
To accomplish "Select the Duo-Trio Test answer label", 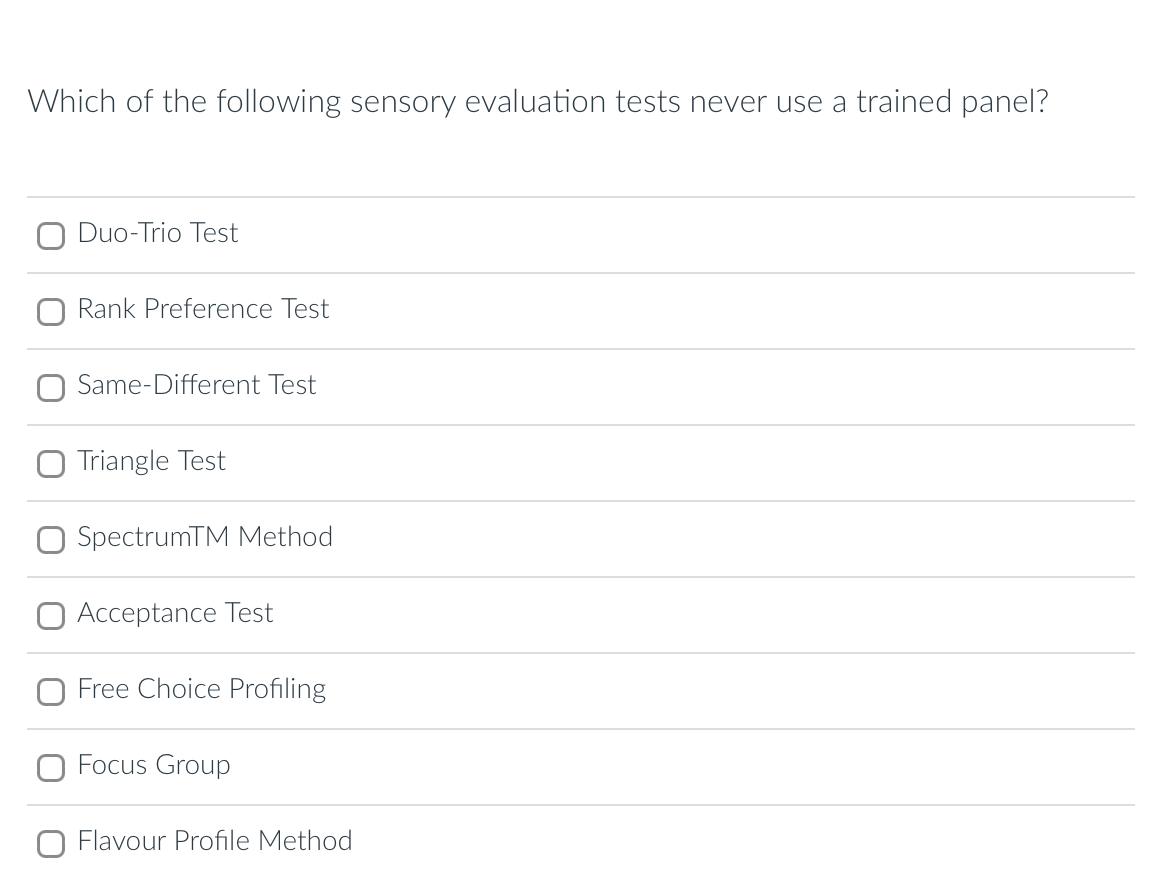I will (157, 233).
